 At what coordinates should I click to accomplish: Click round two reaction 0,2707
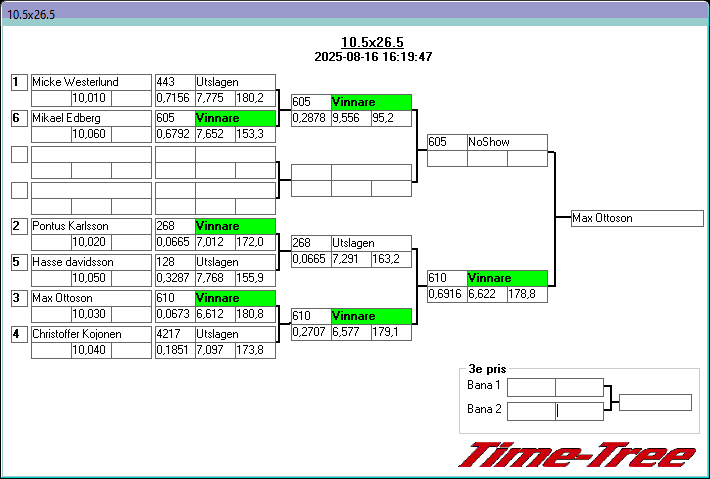(311, 332)
